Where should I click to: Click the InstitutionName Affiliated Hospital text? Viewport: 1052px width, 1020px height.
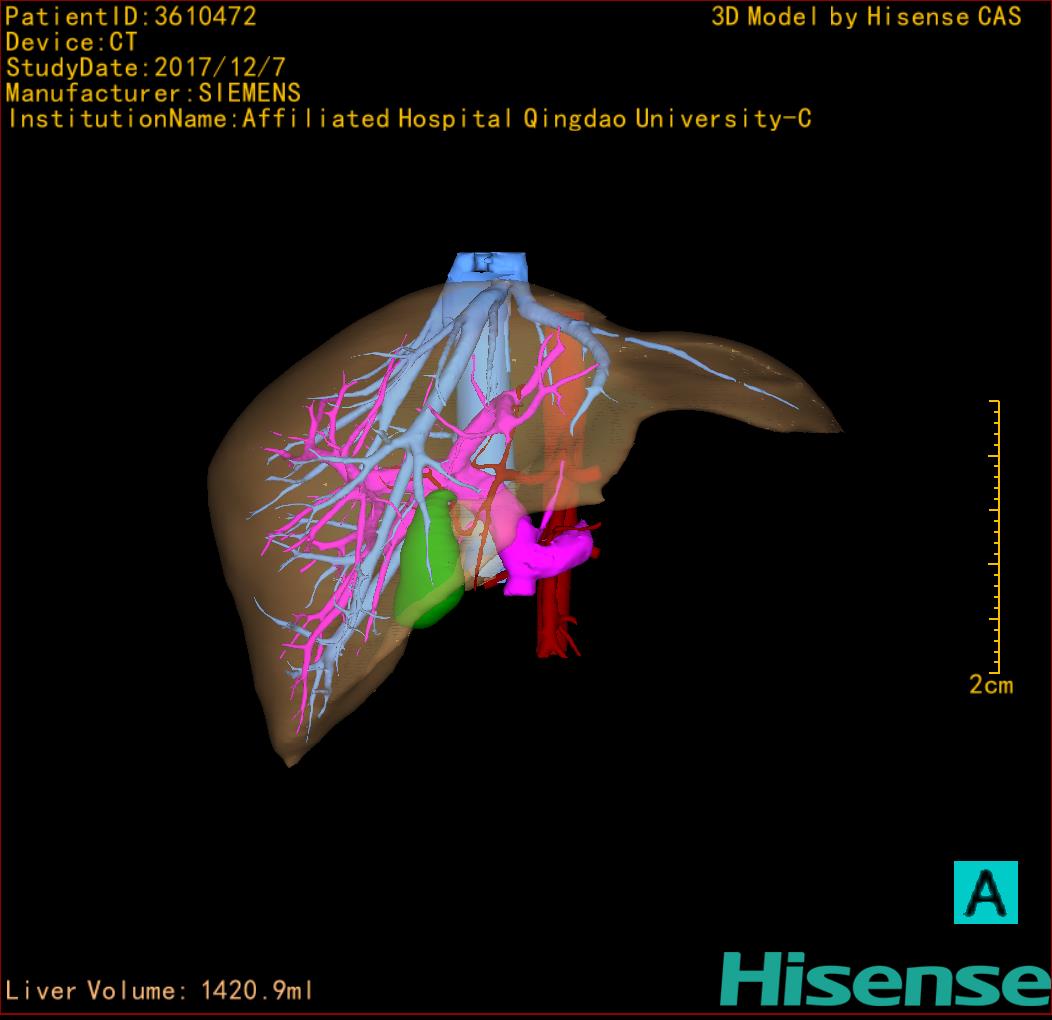409,119
